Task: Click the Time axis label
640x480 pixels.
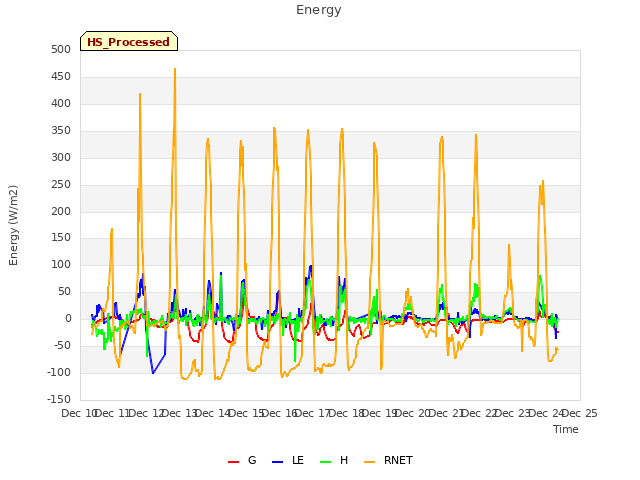Action: pyautogui.click(x=565, y=429)
